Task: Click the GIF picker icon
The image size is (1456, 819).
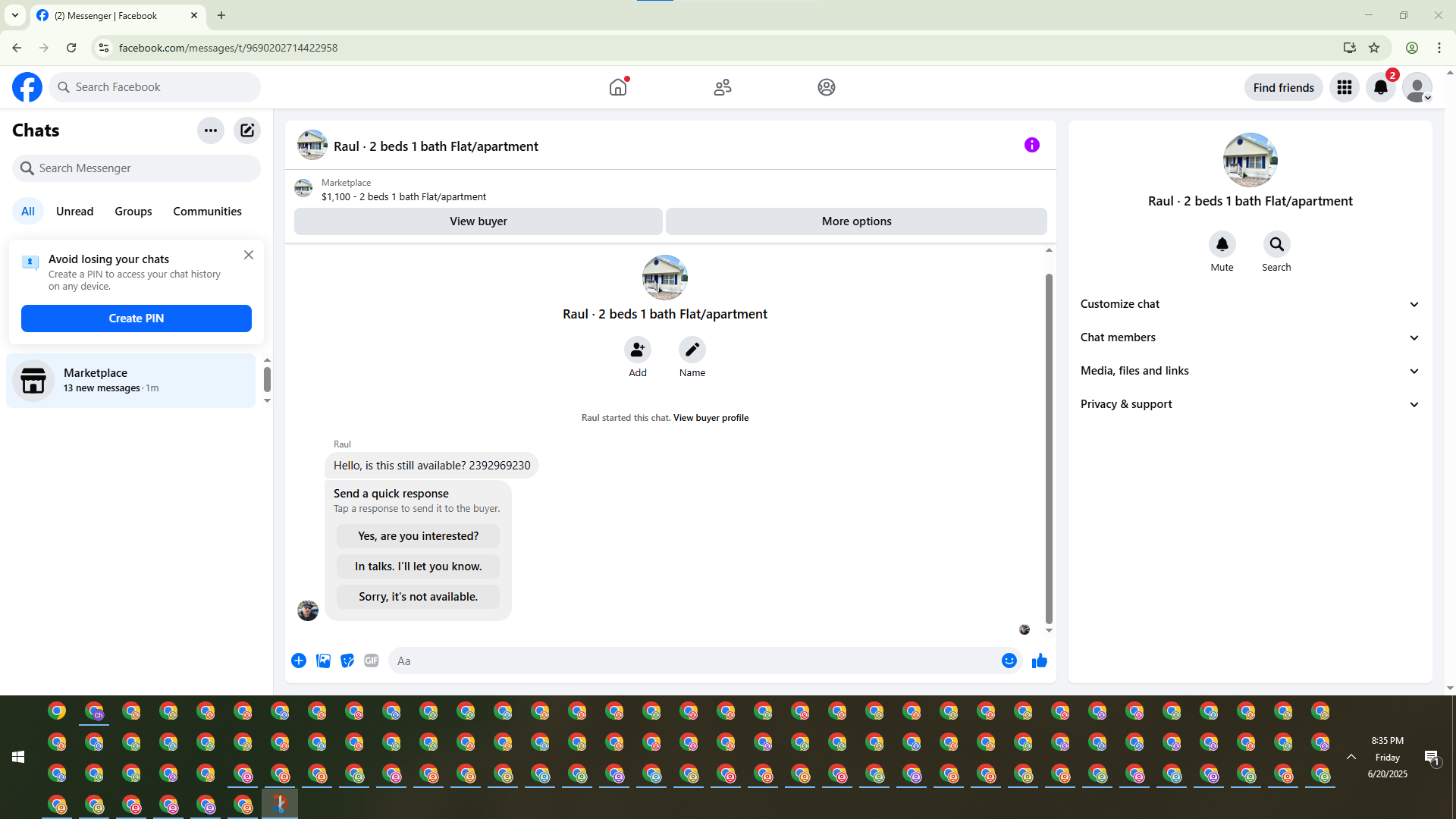Action: (371, 661)
